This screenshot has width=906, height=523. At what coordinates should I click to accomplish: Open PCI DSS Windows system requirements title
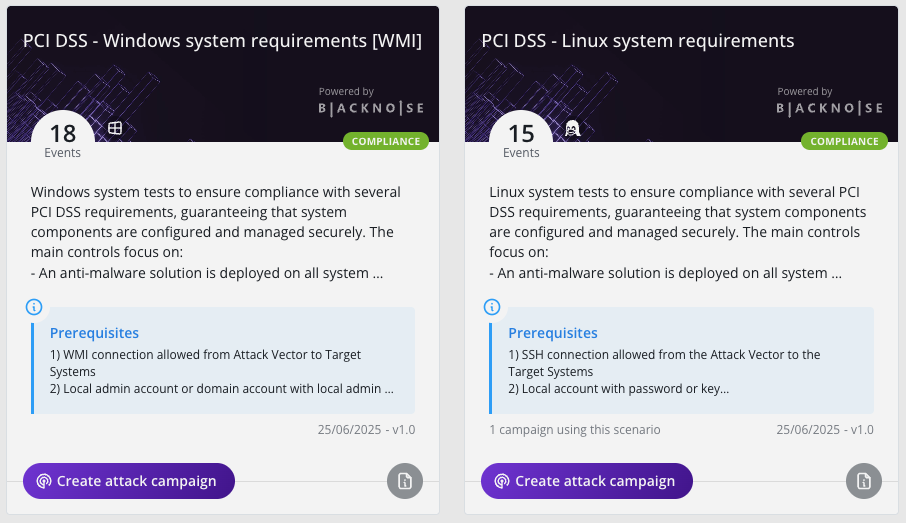(x=222, y=41)
